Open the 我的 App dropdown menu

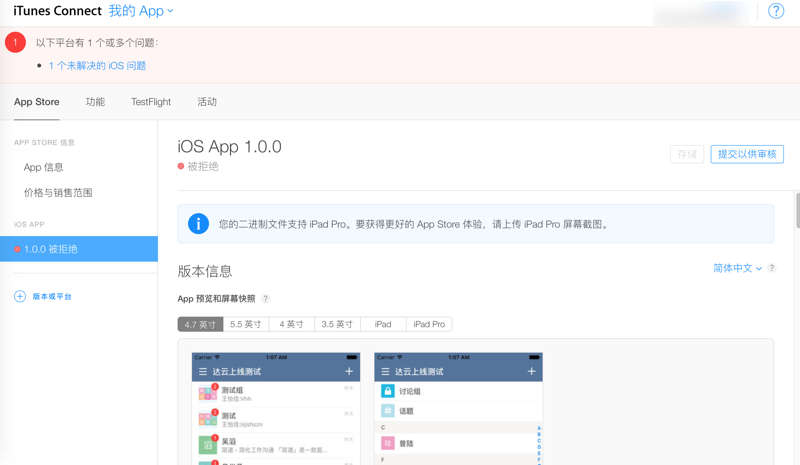coord(141,11)
